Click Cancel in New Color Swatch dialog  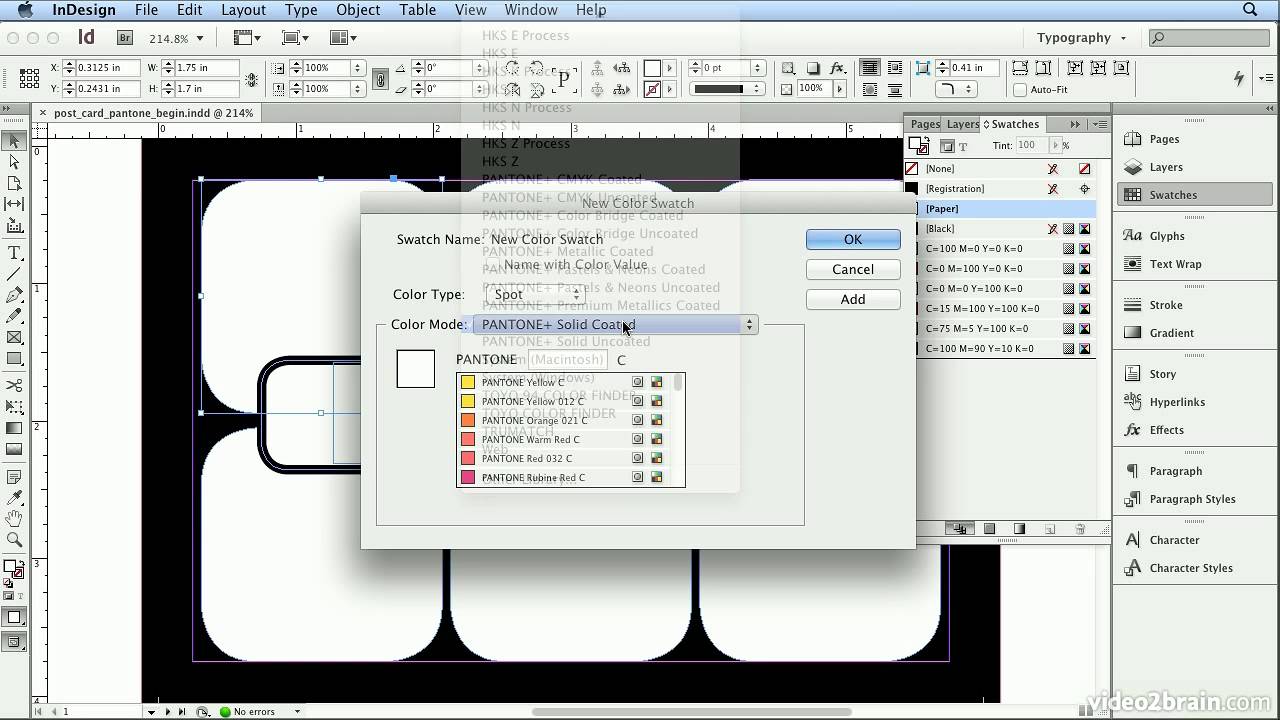(853, 269)
